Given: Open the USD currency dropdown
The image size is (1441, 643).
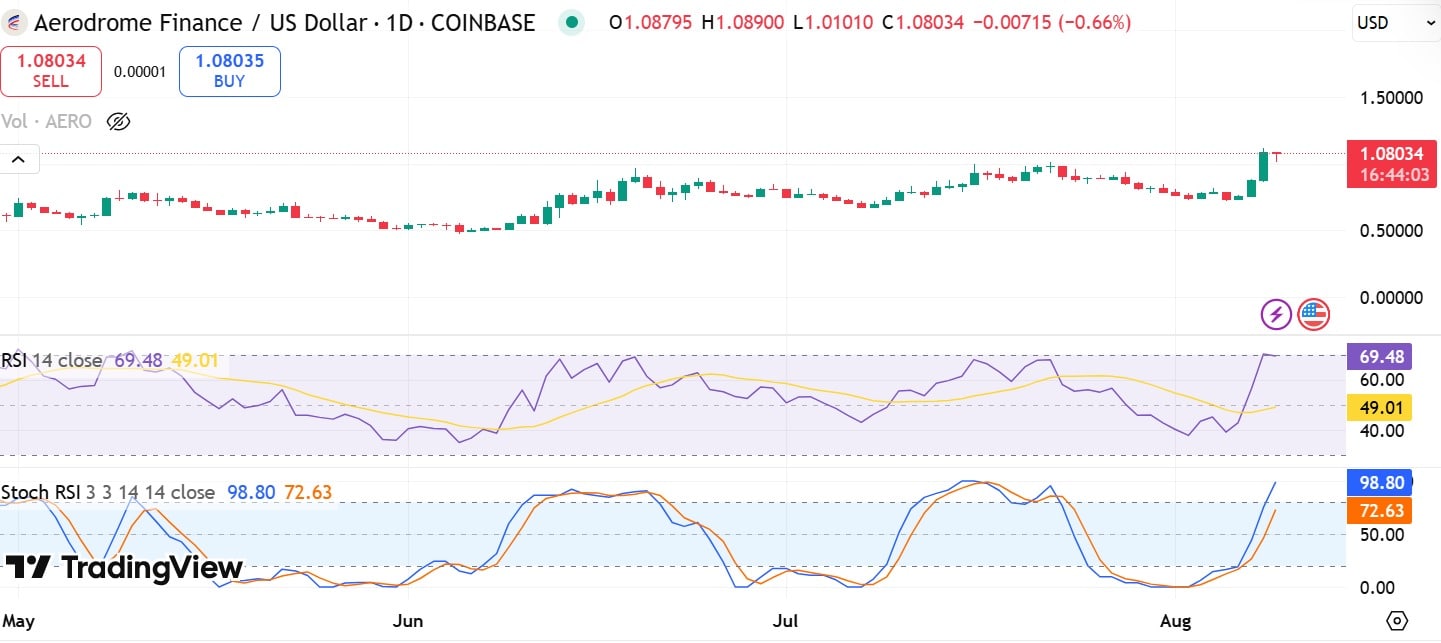Looking at the screenshot, I should (x=1396, y=22).
